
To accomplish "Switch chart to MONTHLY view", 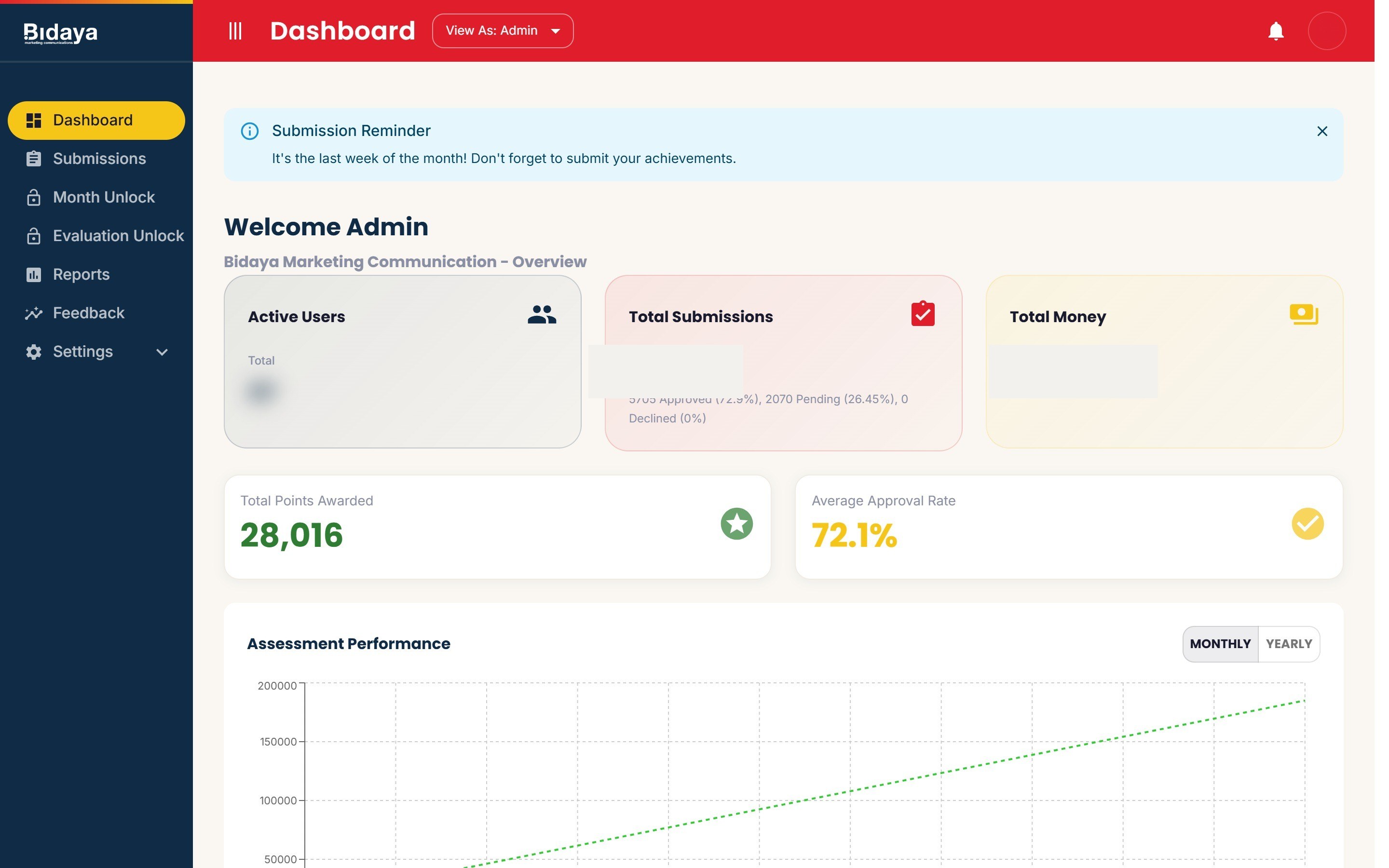I will (x=1220, y=644).
